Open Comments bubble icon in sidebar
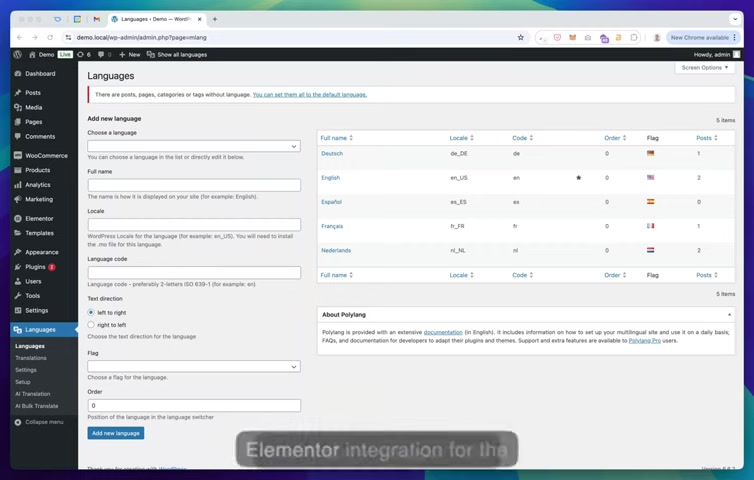 click(18, 136)
